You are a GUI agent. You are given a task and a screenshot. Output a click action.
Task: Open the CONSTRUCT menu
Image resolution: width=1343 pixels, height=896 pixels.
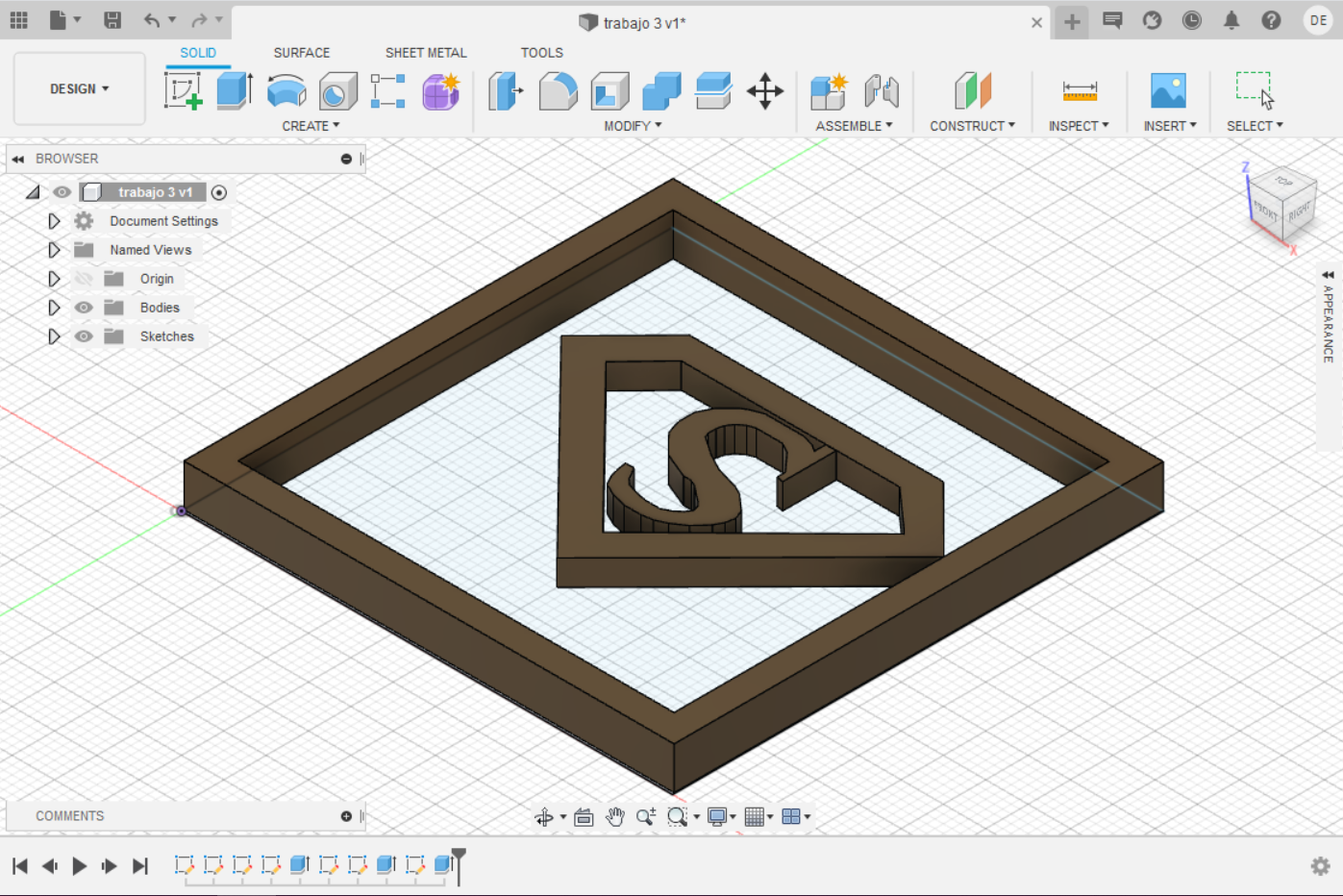[972, 126]
